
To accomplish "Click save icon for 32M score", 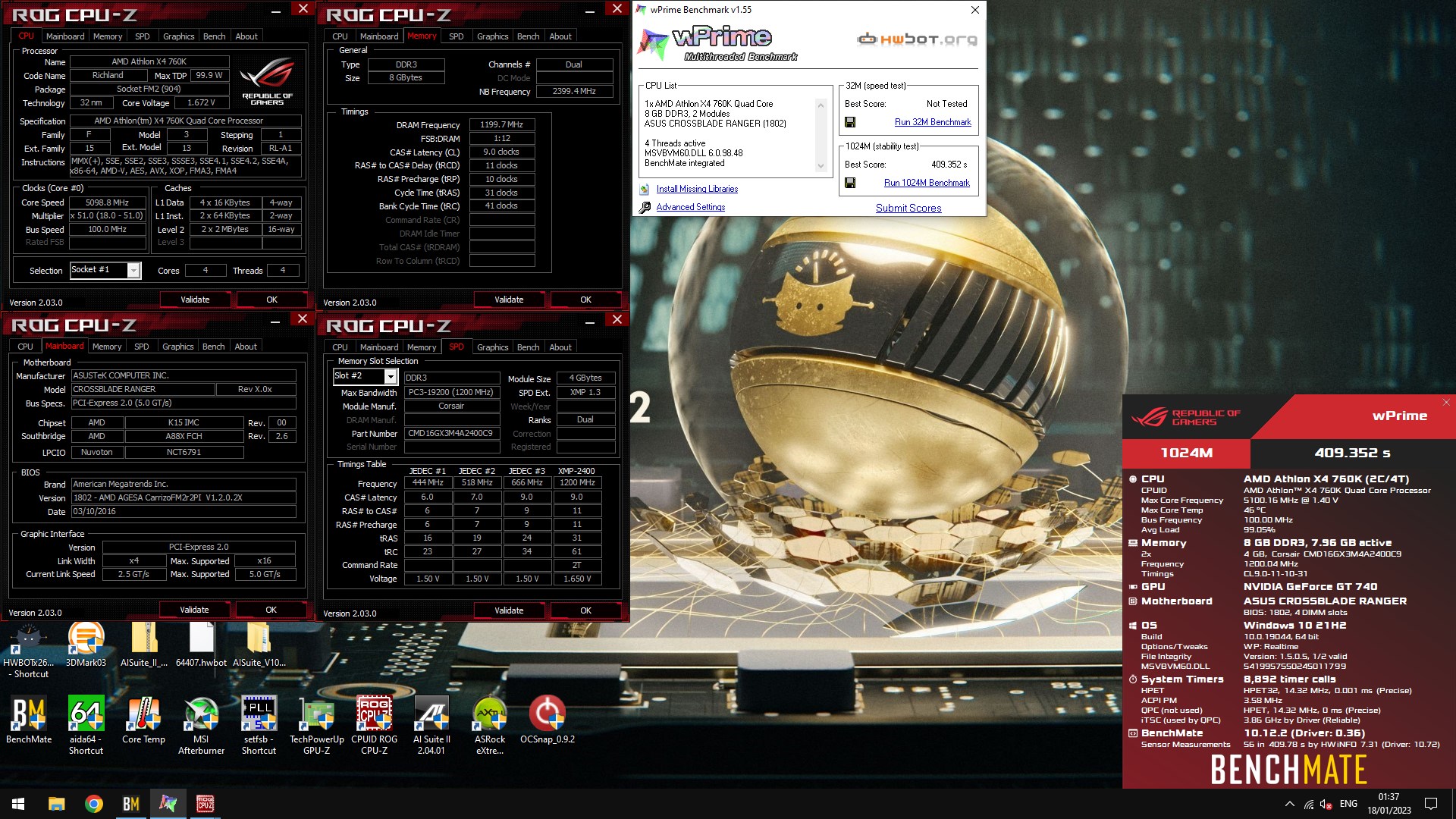I will pos(850,122).
